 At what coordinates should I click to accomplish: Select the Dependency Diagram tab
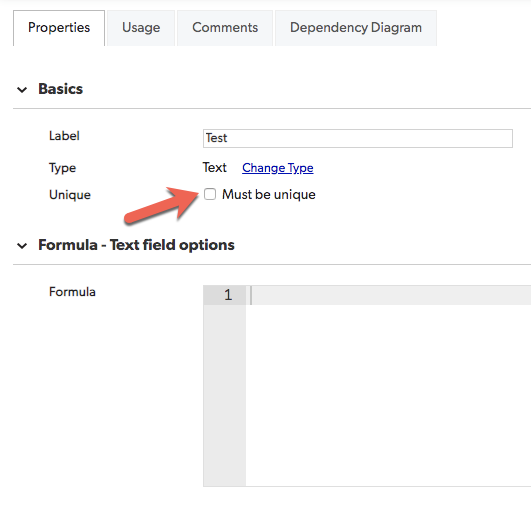pos(356,28)
